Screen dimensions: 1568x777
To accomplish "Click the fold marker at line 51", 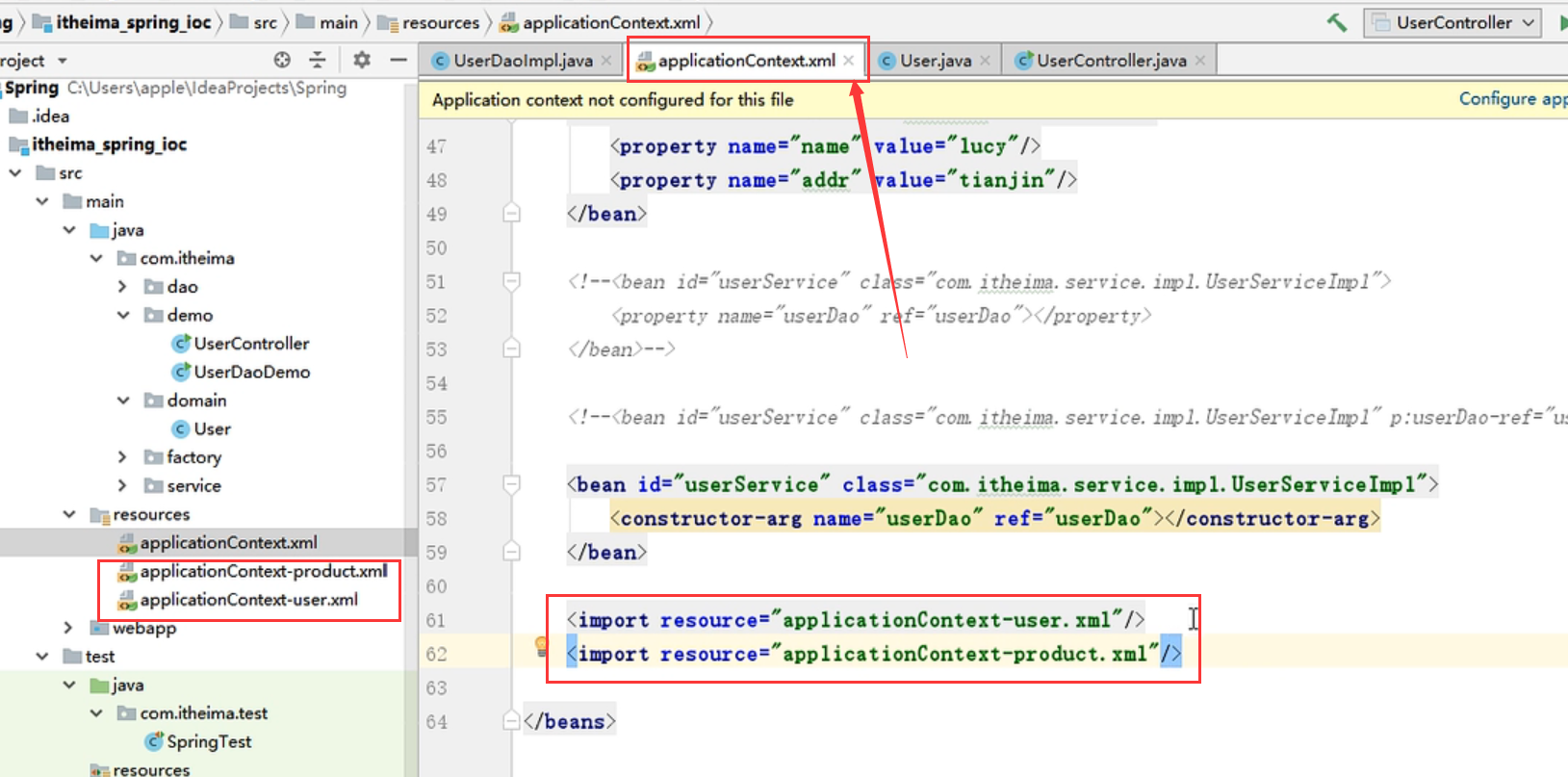I will (x=512, y=281).
